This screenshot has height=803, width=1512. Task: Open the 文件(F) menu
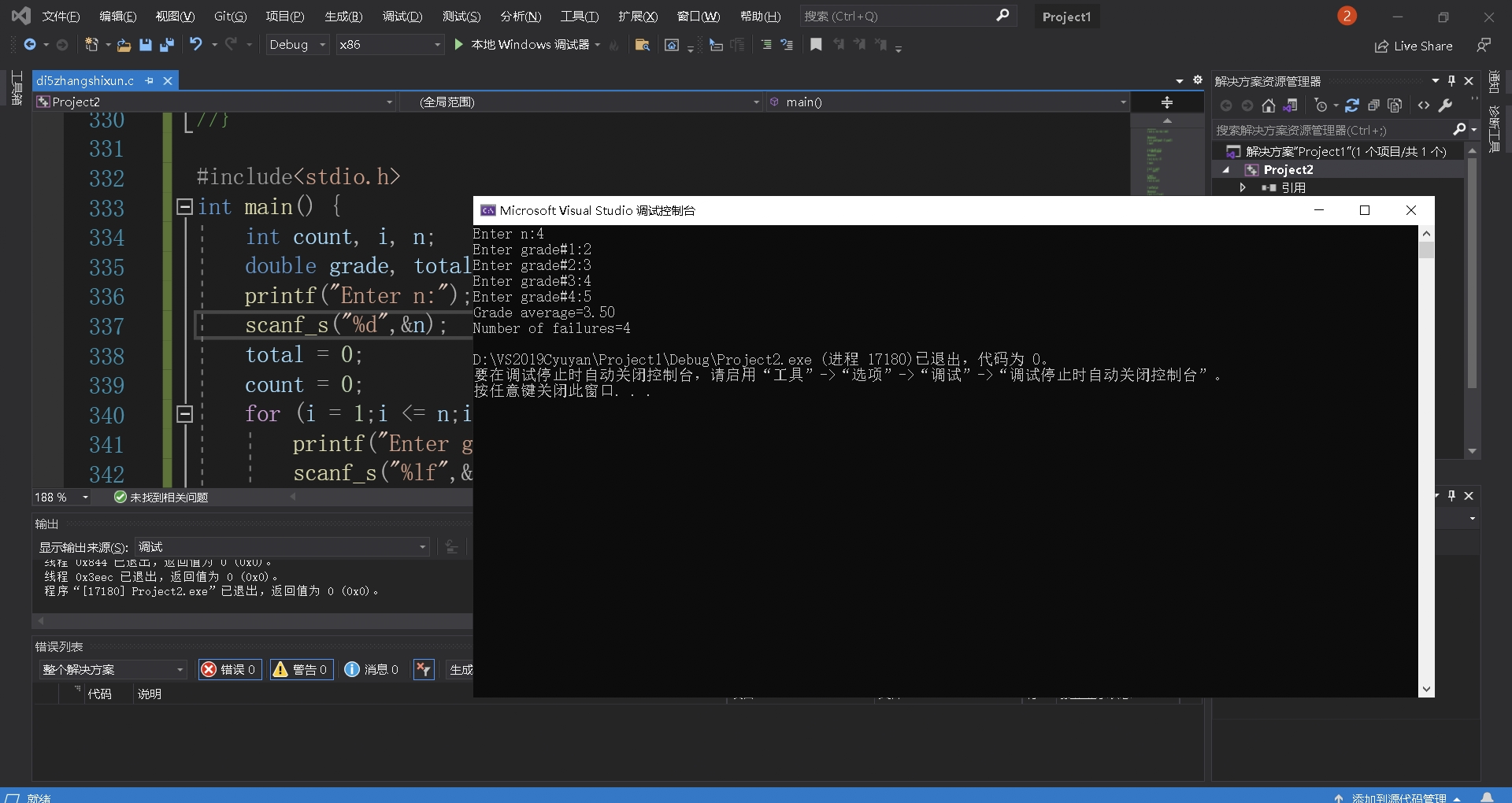61,16
